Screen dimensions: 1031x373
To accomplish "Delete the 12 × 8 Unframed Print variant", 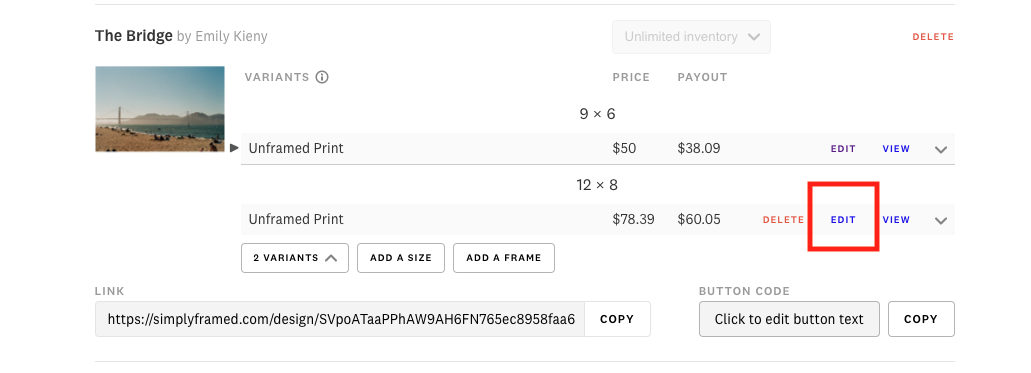I will (x=783, y=220).
